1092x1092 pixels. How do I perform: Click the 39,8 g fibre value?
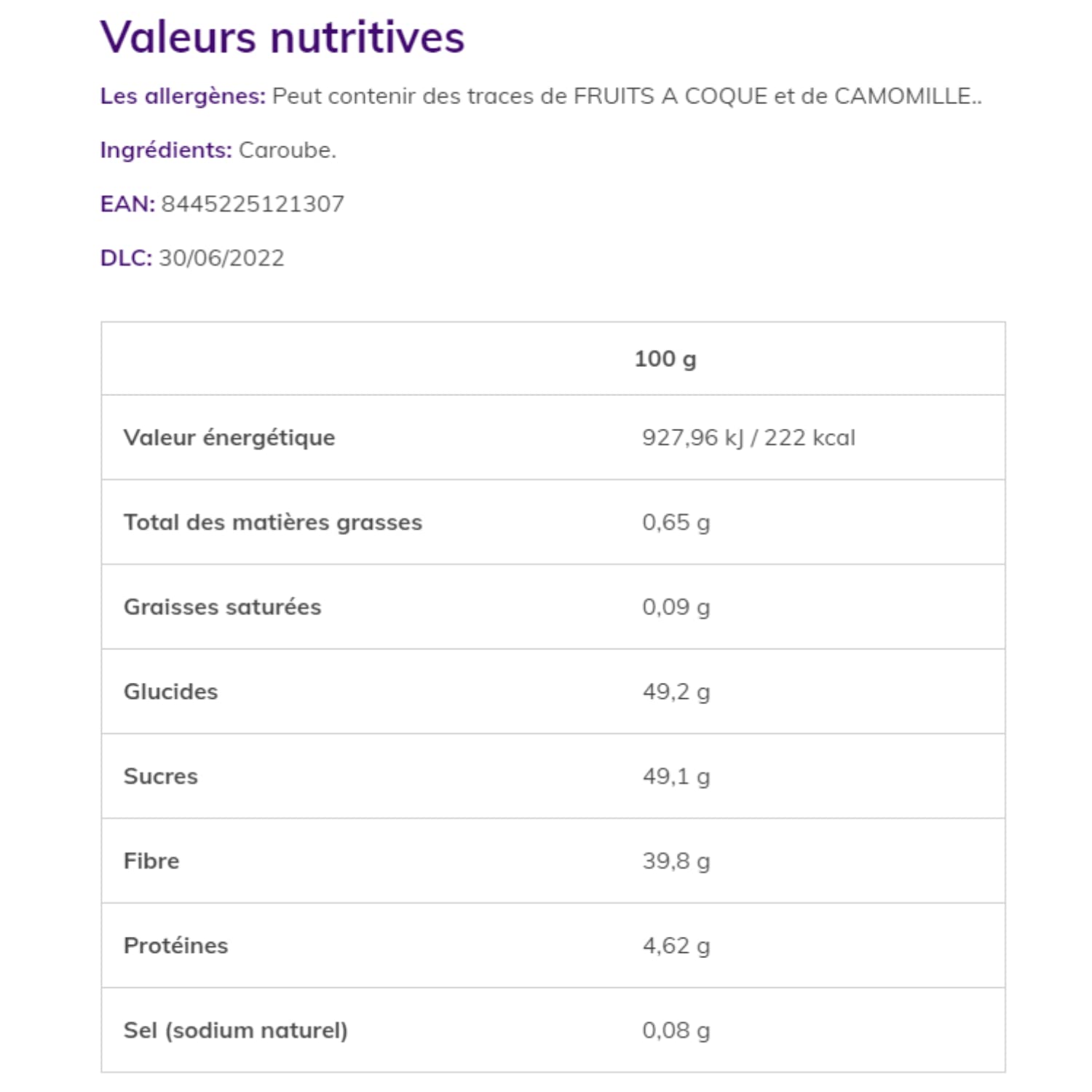676,861
